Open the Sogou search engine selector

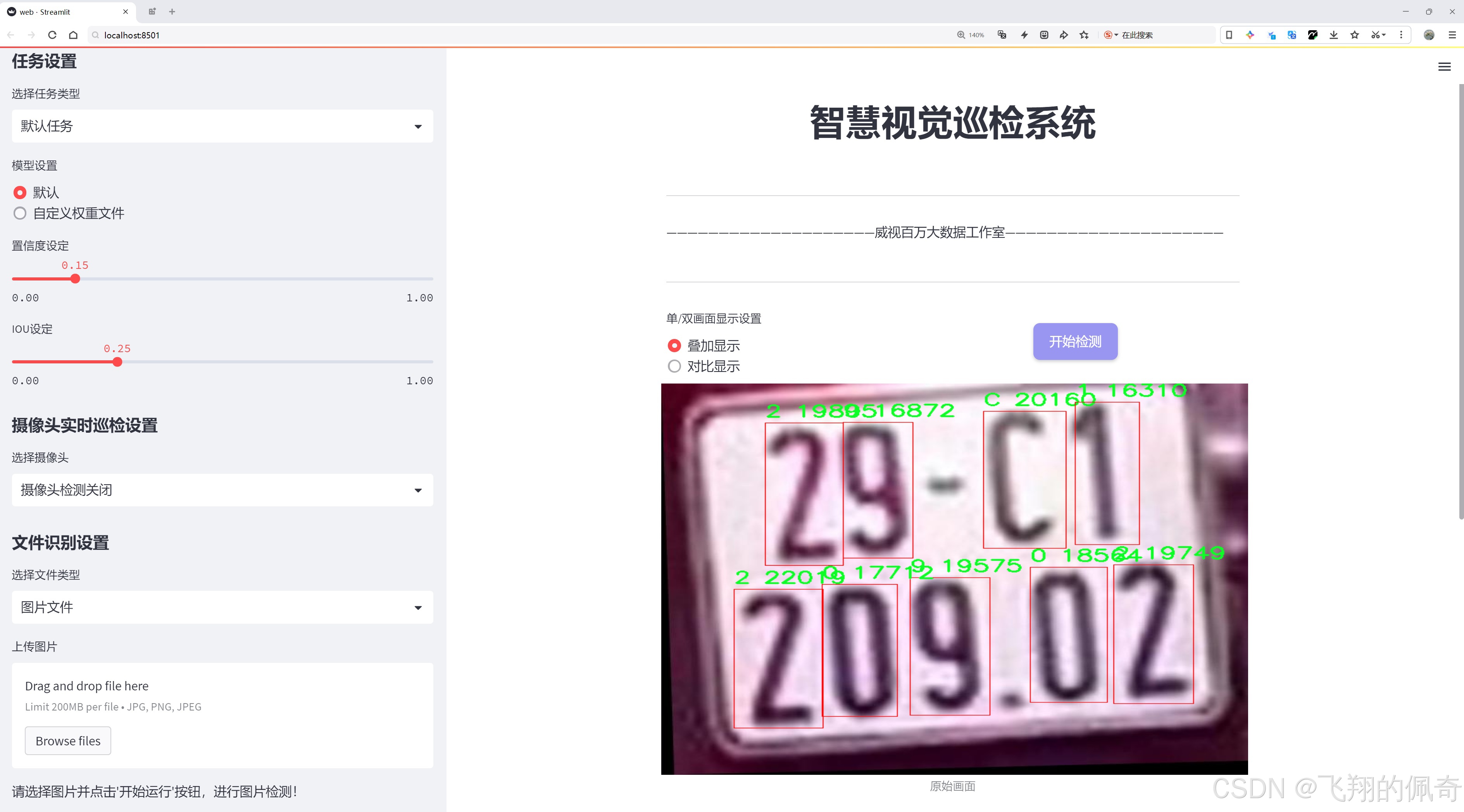click(1111, 35)
